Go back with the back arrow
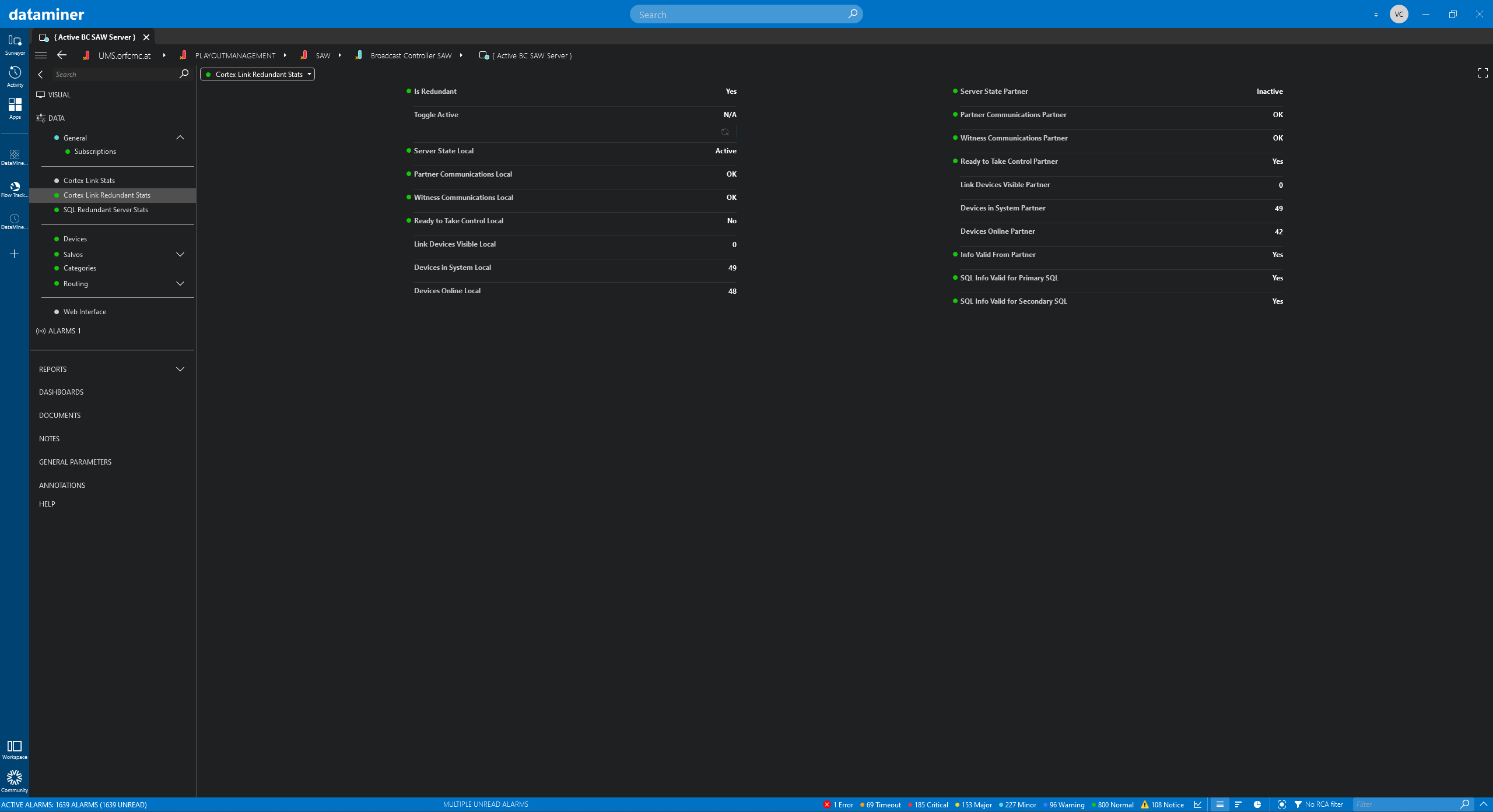Screen dimensions: 1493x812 [x=62, y=55]
